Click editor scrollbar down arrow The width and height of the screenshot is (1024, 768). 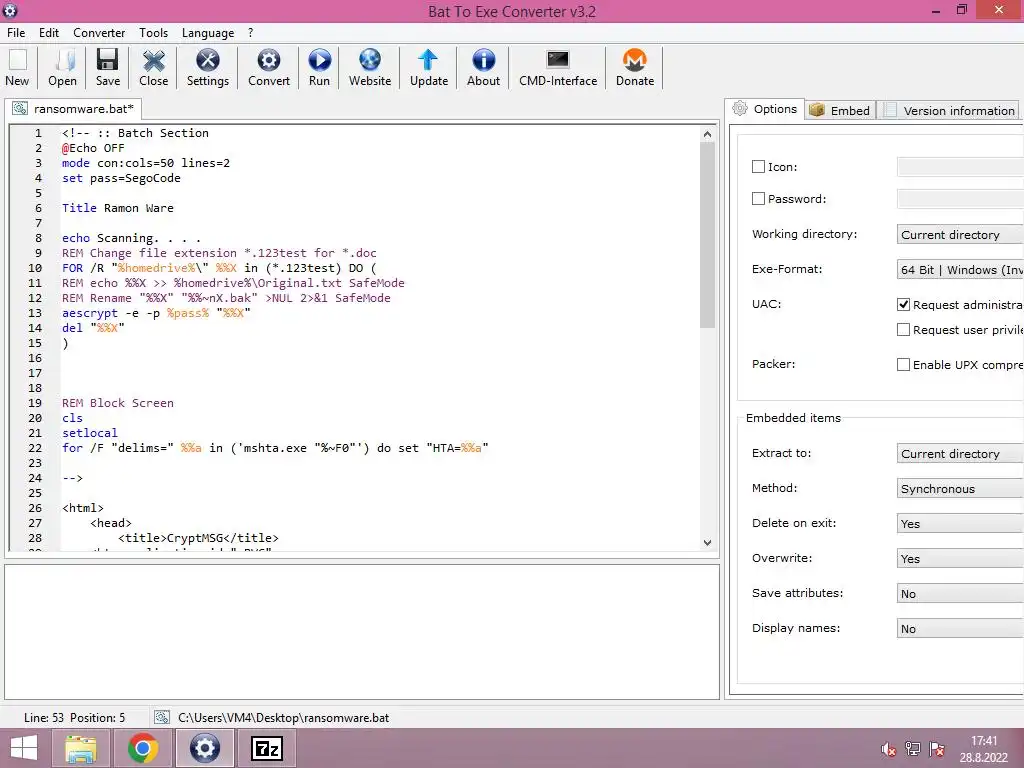[x=707, y=542]
